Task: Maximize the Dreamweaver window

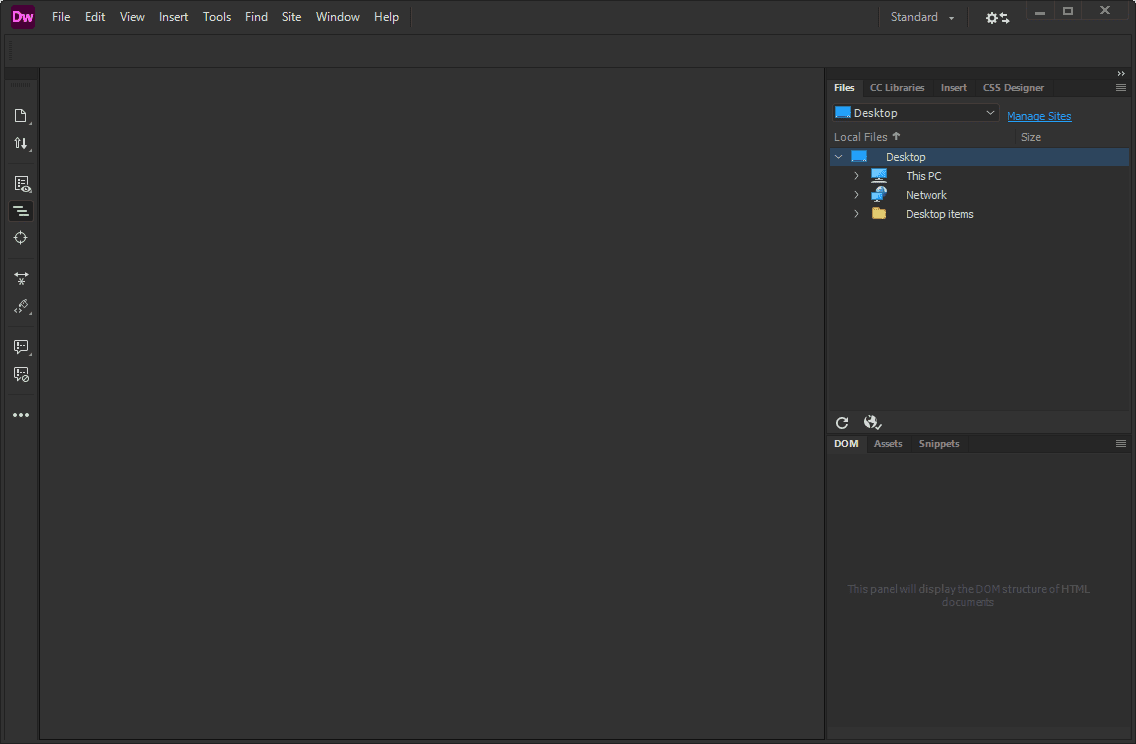Action: click(x=1068, y=12)
